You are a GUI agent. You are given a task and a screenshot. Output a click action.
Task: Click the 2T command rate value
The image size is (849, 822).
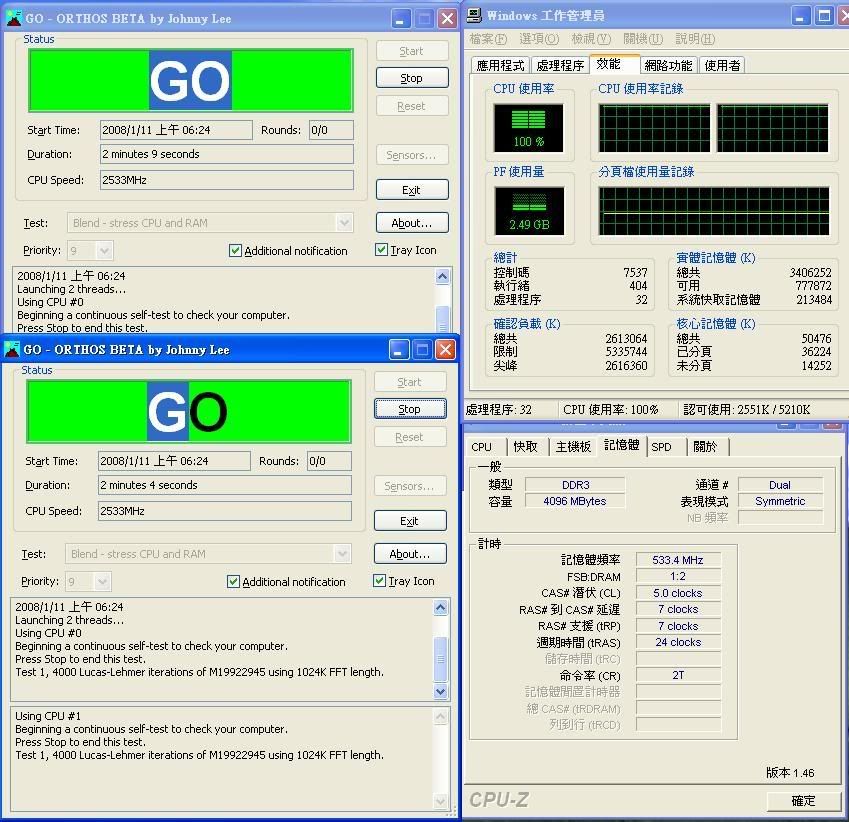pos(678,675)
